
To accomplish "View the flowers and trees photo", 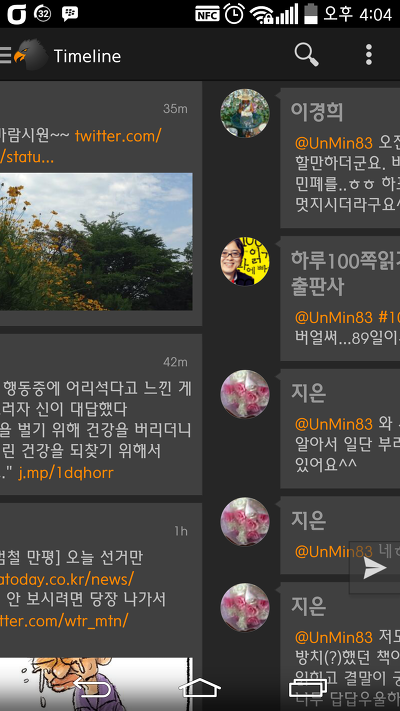I will tap(96, 241).
